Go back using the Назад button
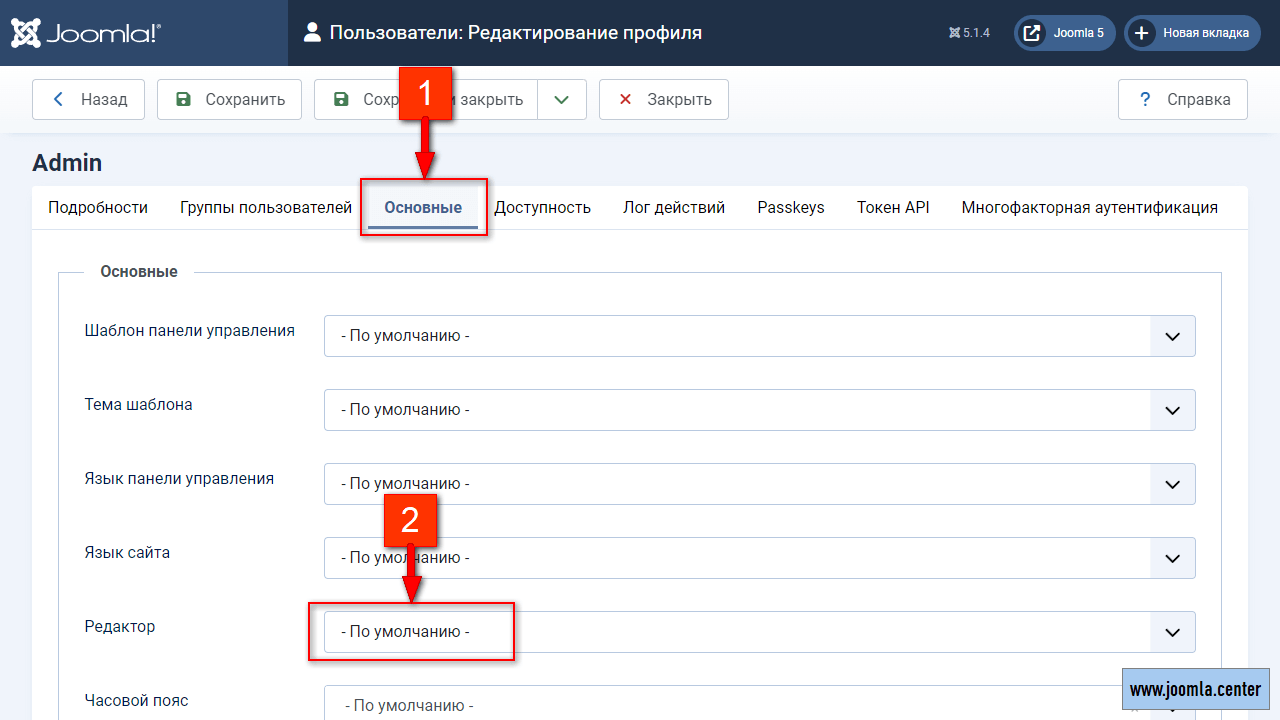Viewport: 1280px width, 720px height. (88, 99)
